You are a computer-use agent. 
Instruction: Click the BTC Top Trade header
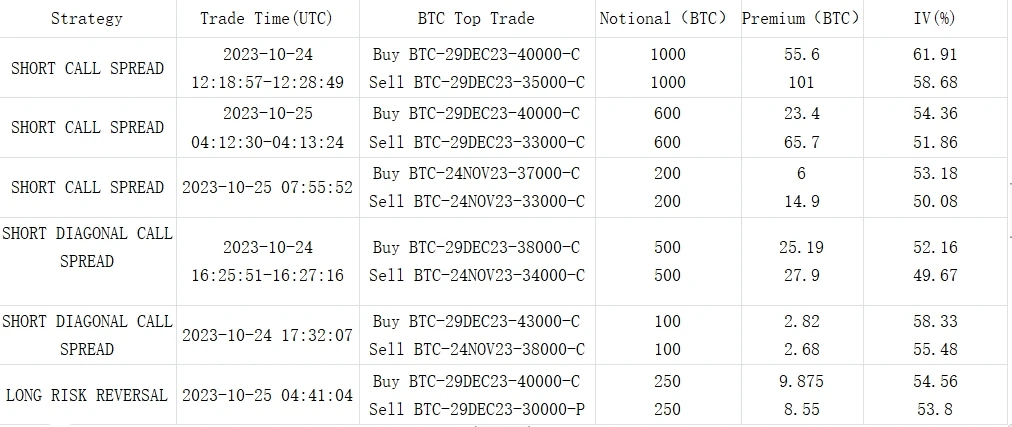click(476, 18)
